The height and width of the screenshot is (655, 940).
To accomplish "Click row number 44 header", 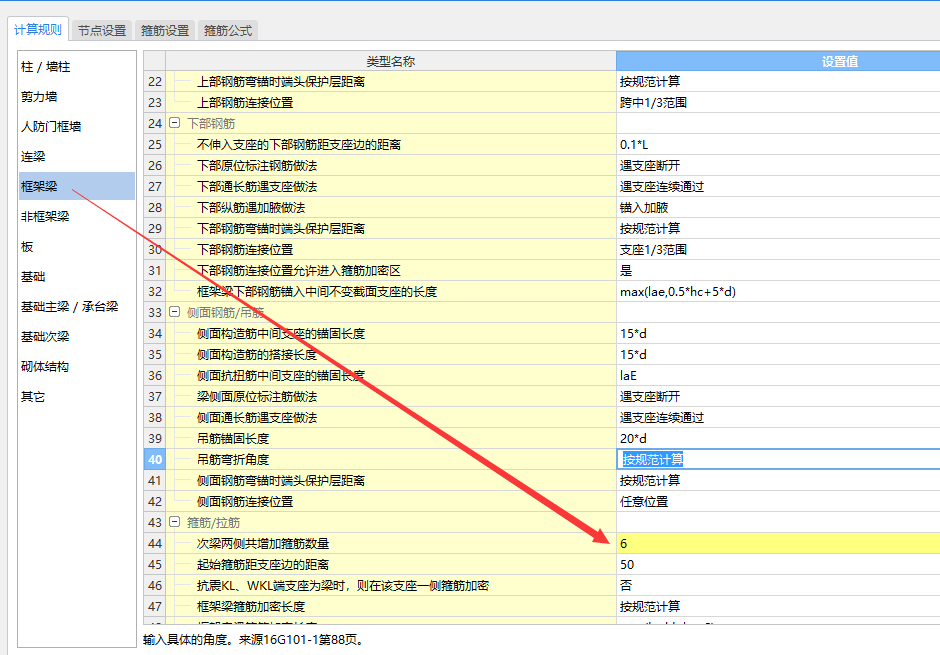I will pyautogui.click(x=155, y=543).
